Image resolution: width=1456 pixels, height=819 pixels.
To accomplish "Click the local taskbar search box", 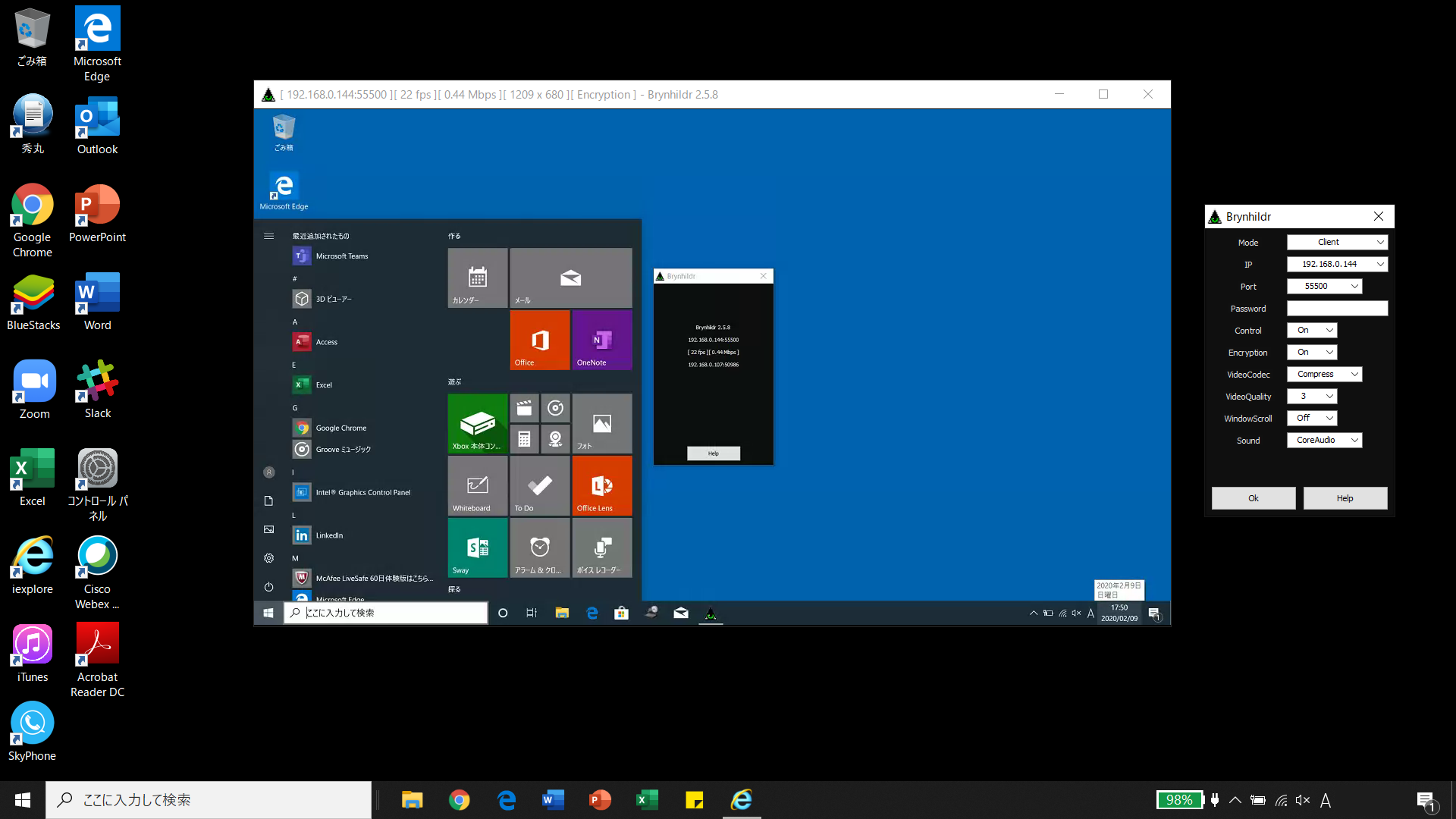I will point(209,800).
